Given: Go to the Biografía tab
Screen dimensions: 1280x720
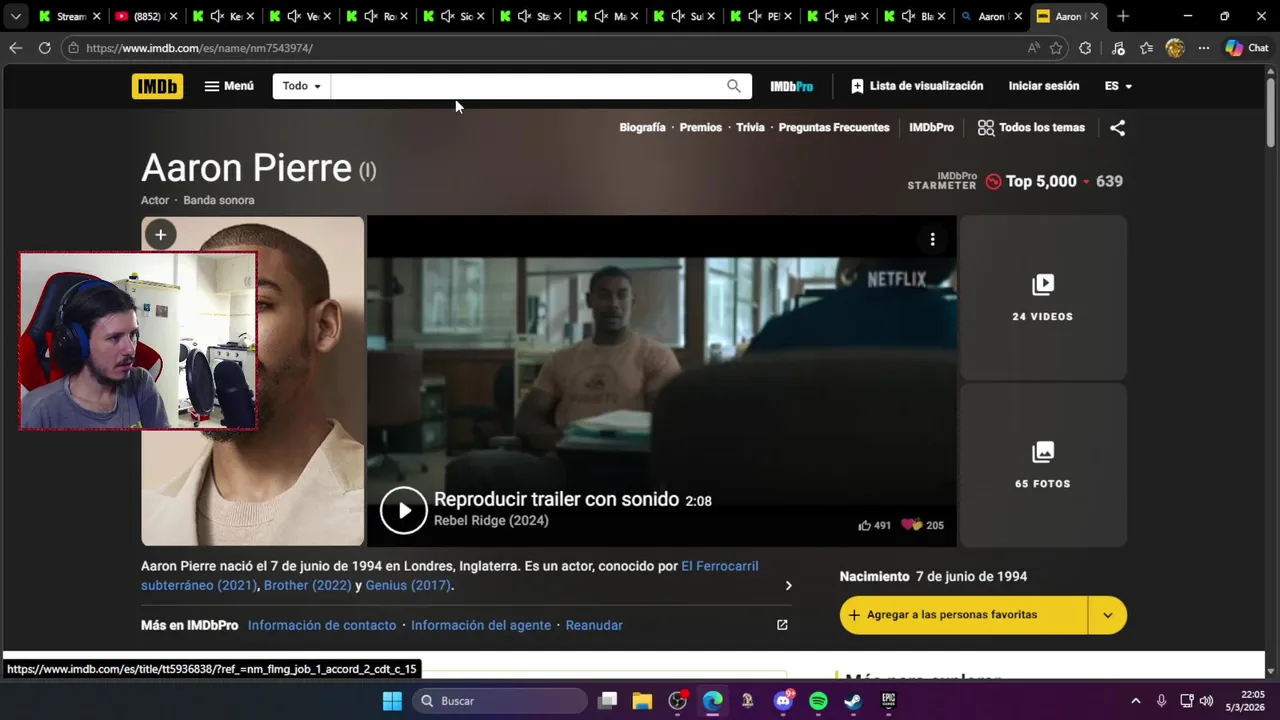Looking at the screenshot, I should 642,127.
